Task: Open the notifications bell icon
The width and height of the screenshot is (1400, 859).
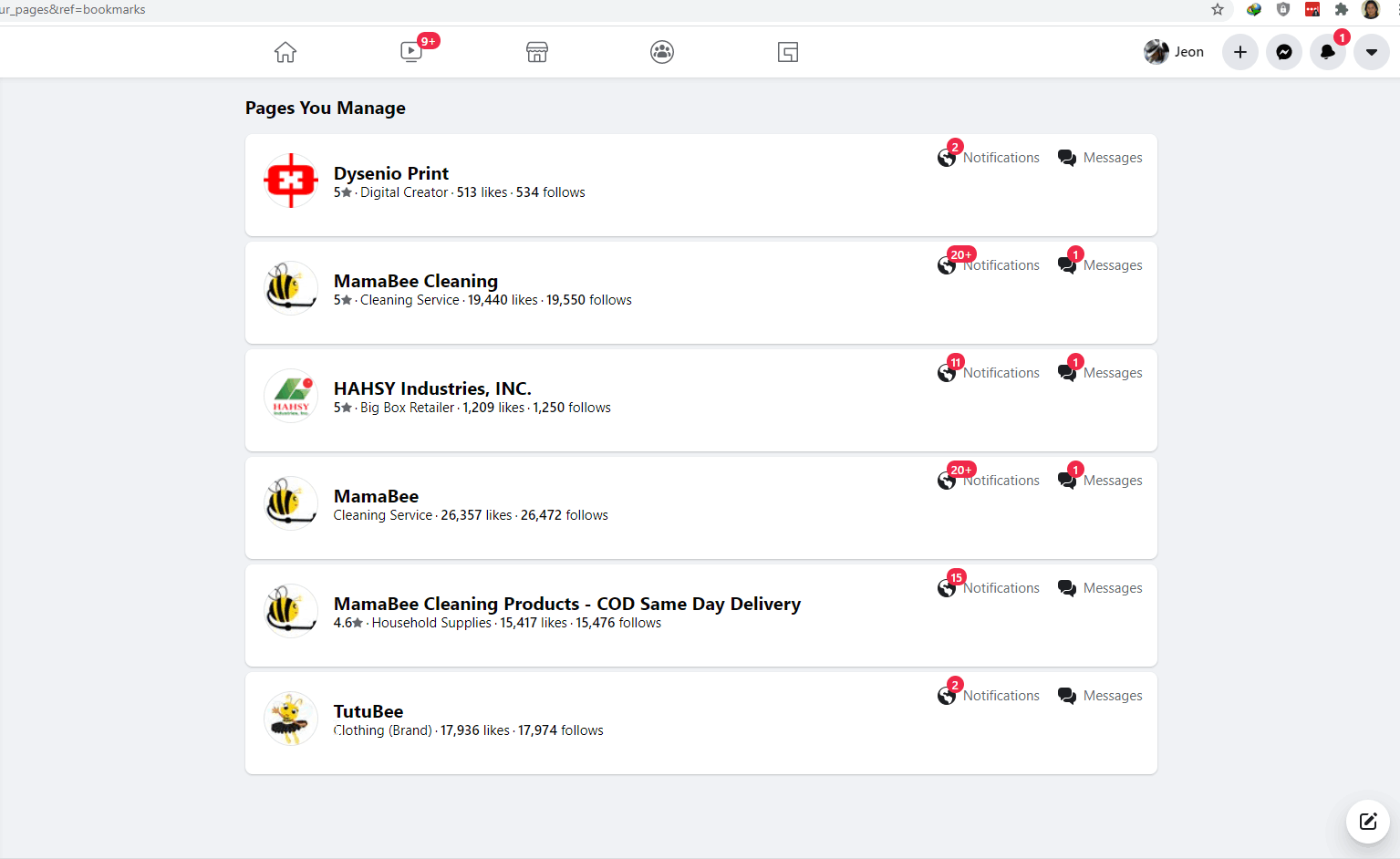Action: click(x=1328, y=52)
